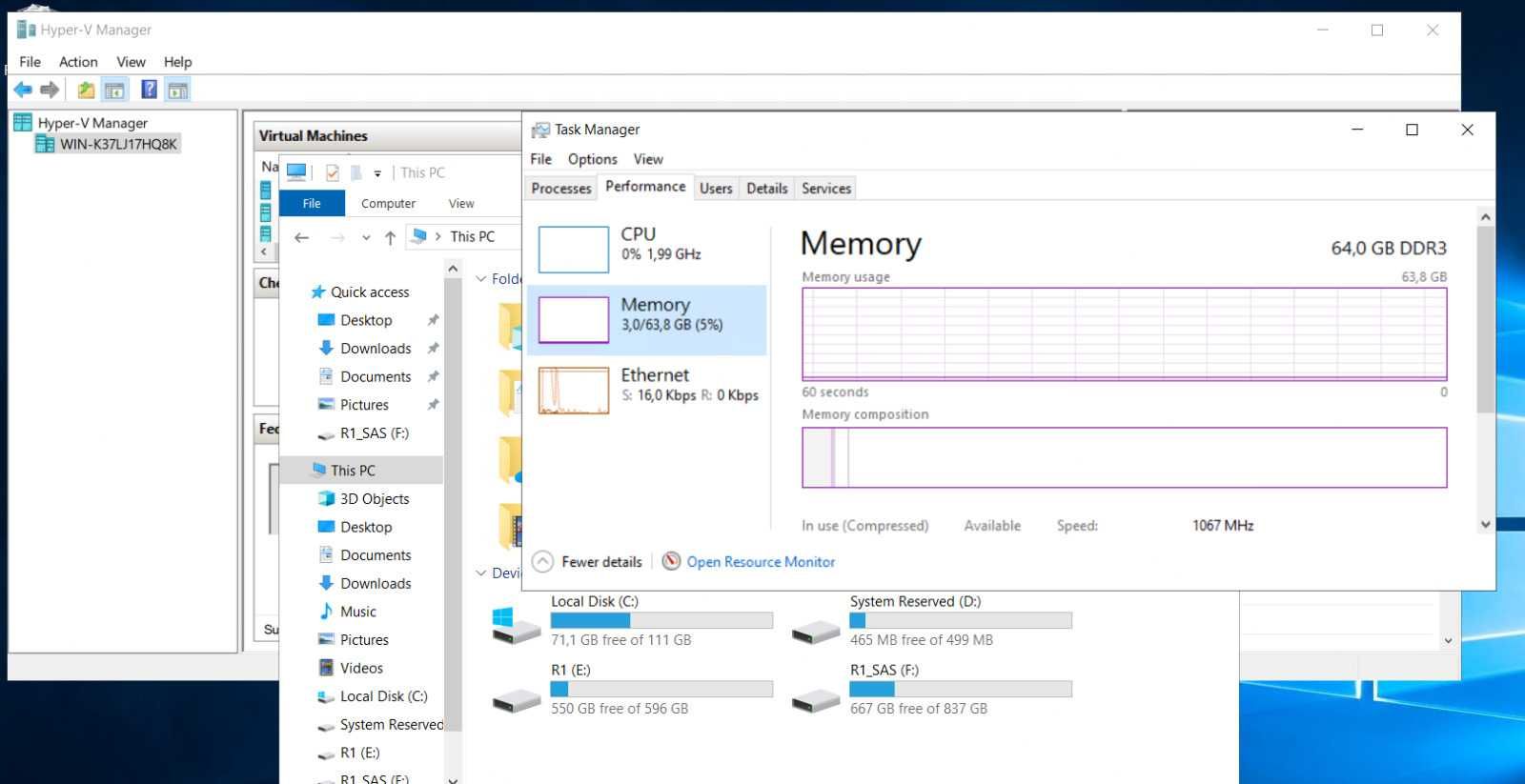Screen dimensions: 1525x784
Task: Select the CPU performance graph thumbnail
Action: 574,250
